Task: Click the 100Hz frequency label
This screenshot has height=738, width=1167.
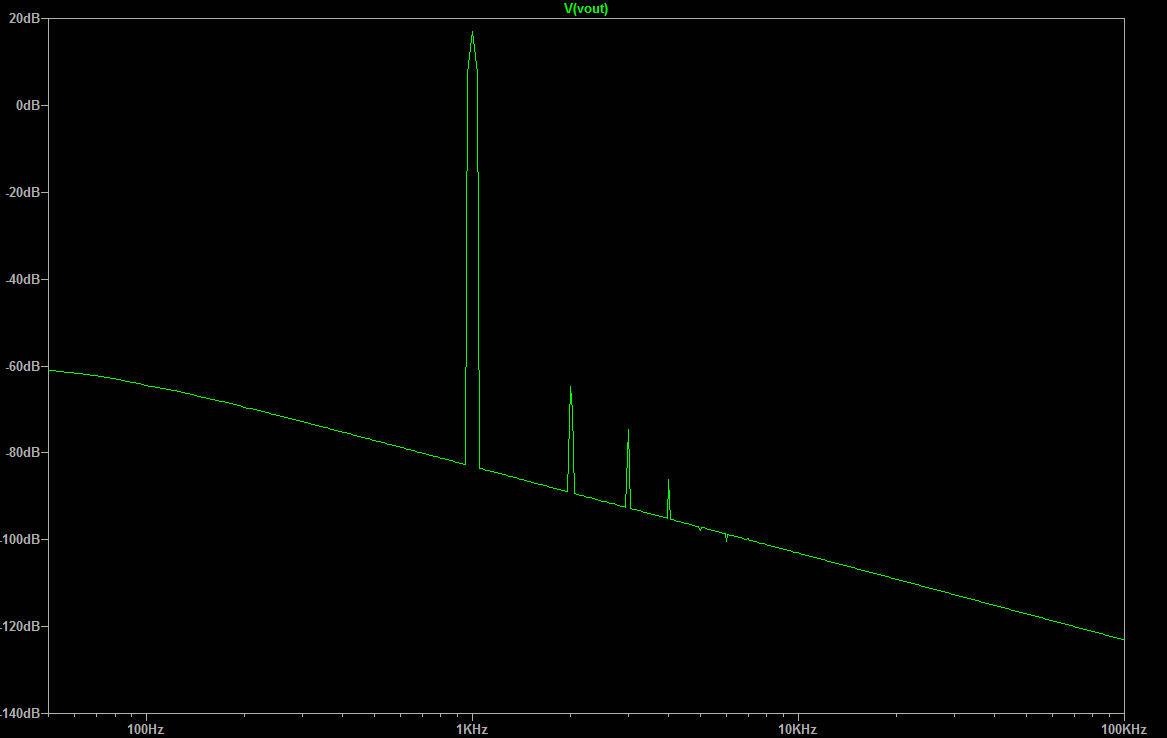Action: (146, 729)
